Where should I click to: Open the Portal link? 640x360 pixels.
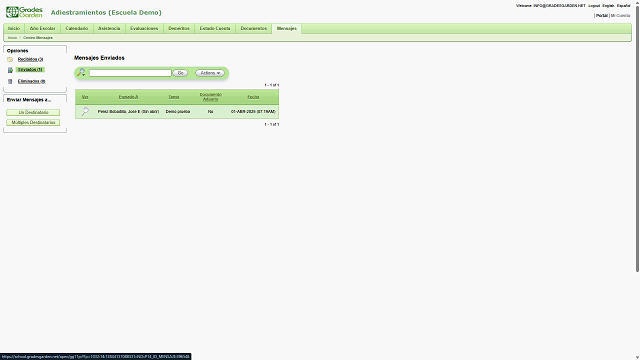click(x=602, y=16)
